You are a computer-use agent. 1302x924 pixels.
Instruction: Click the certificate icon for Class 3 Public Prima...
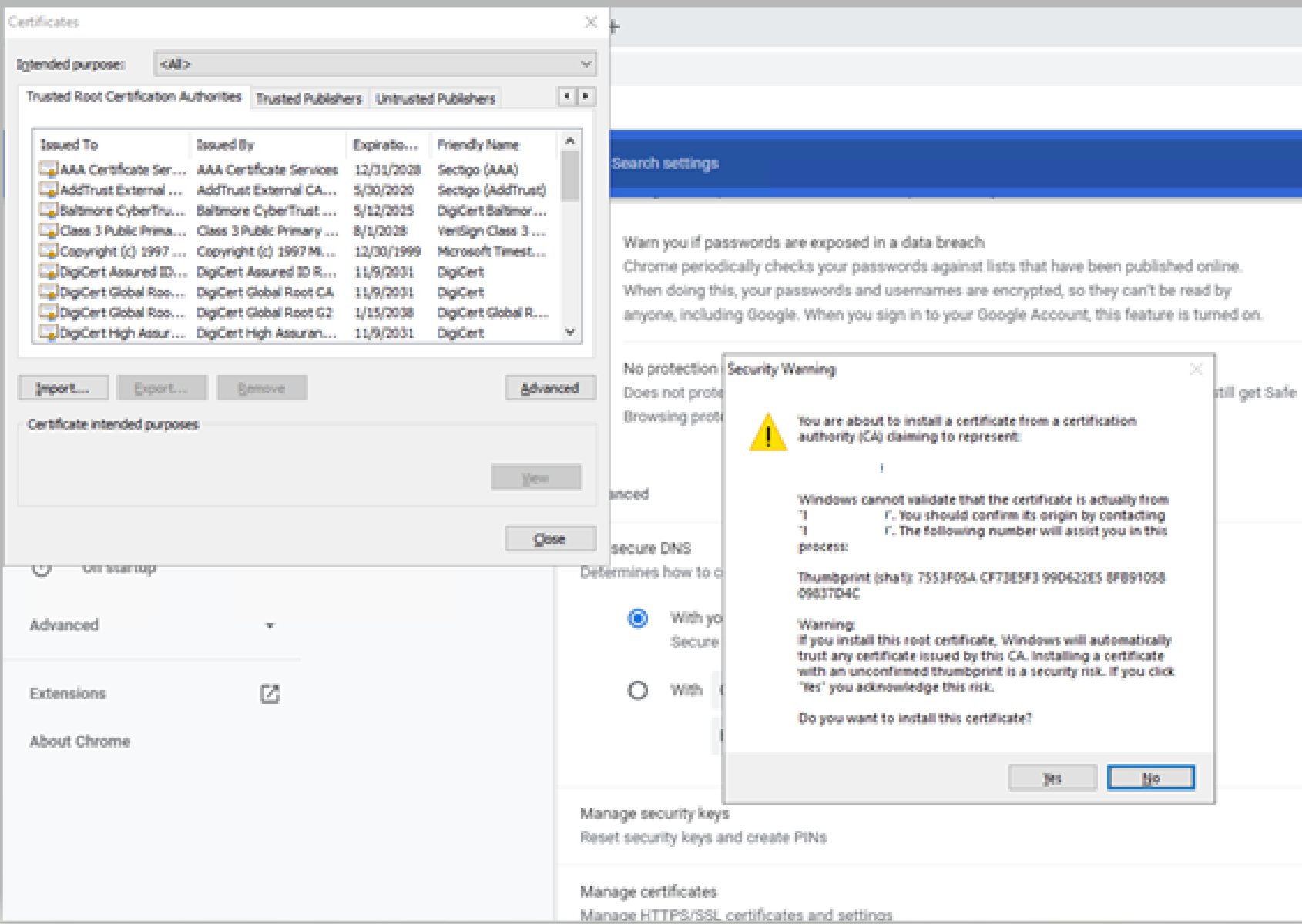coord(49,230)
